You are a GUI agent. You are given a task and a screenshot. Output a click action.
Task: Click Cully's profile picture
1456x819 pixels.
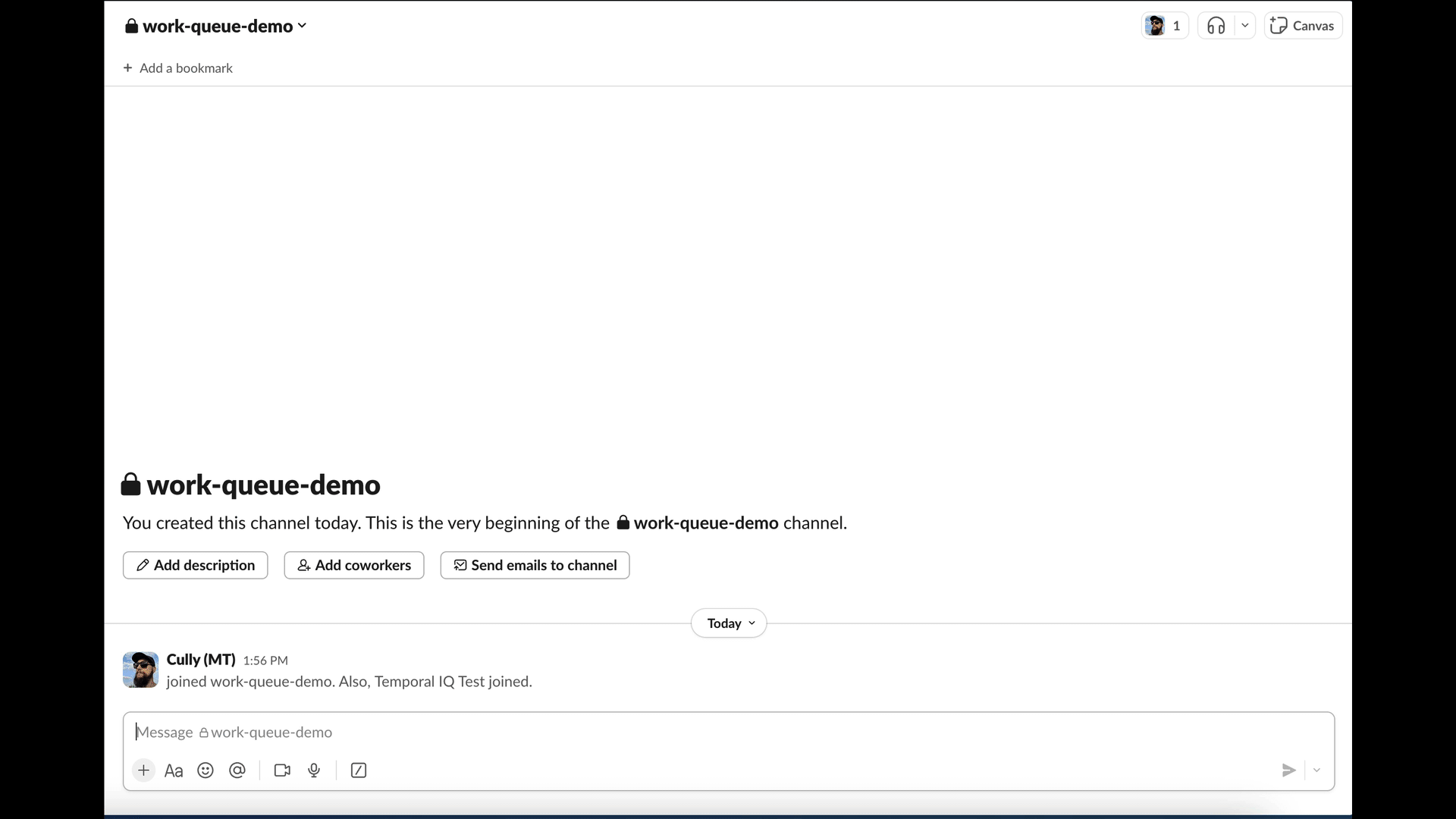click(140, 670)
